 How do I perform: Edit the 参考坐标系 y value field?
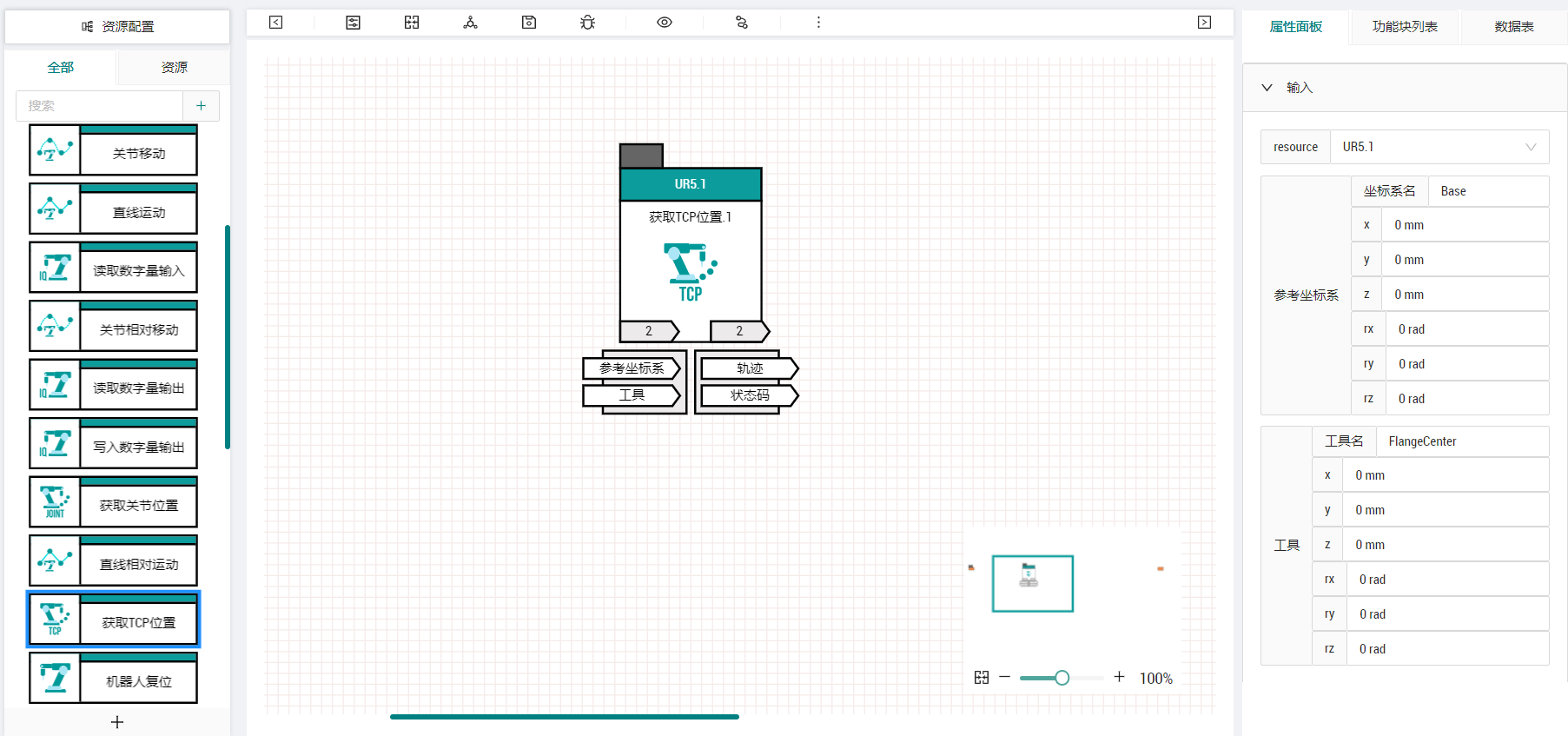1465,260
